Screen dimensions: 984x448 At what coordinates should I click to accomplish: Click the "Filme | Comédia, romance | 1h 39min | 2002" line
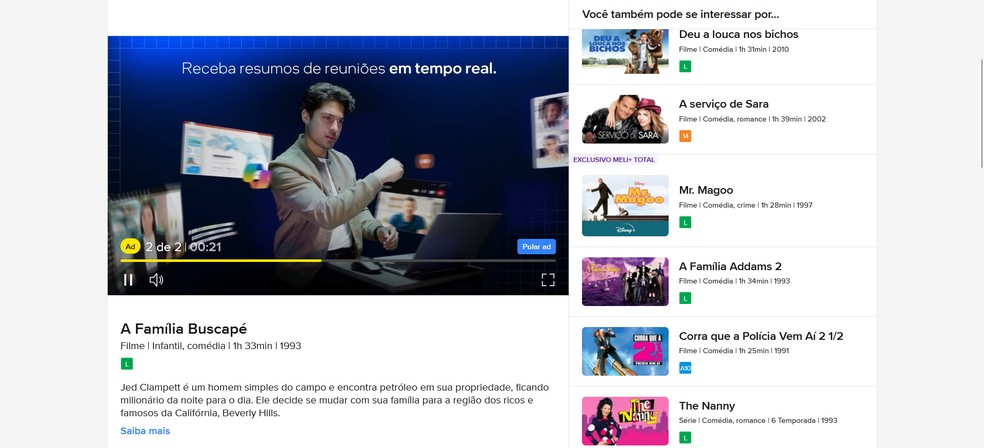point(752,119)
